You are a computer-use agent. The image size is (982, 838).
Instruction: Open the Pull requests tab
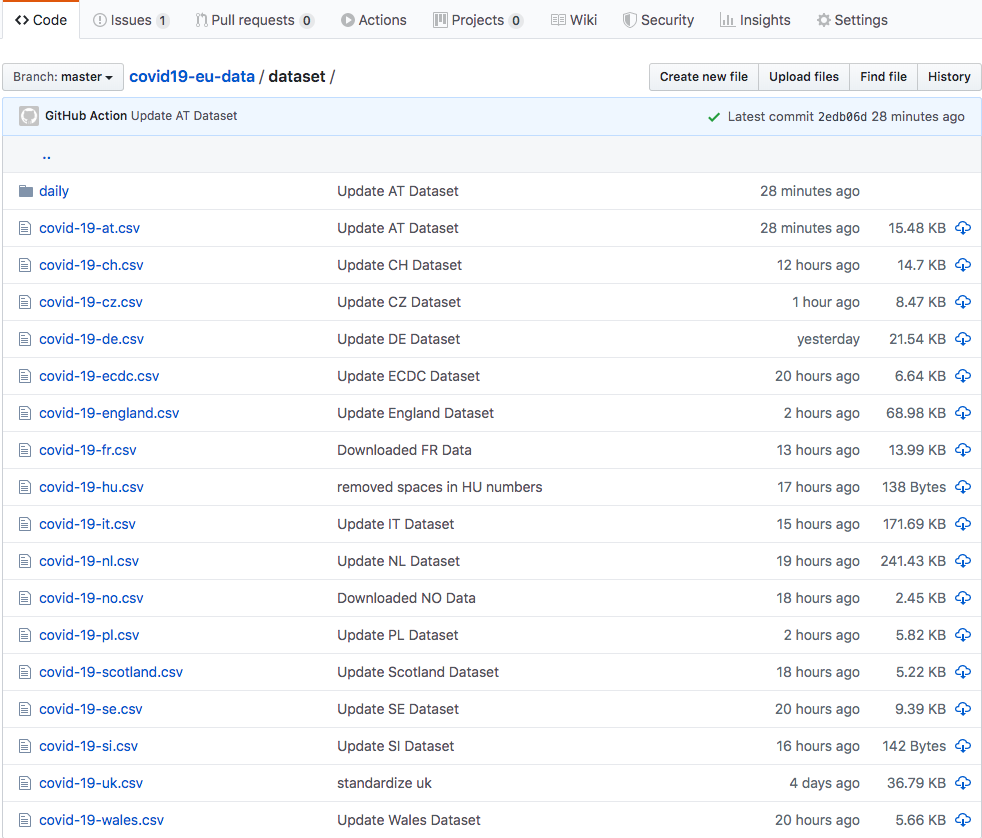pos(254,20)
